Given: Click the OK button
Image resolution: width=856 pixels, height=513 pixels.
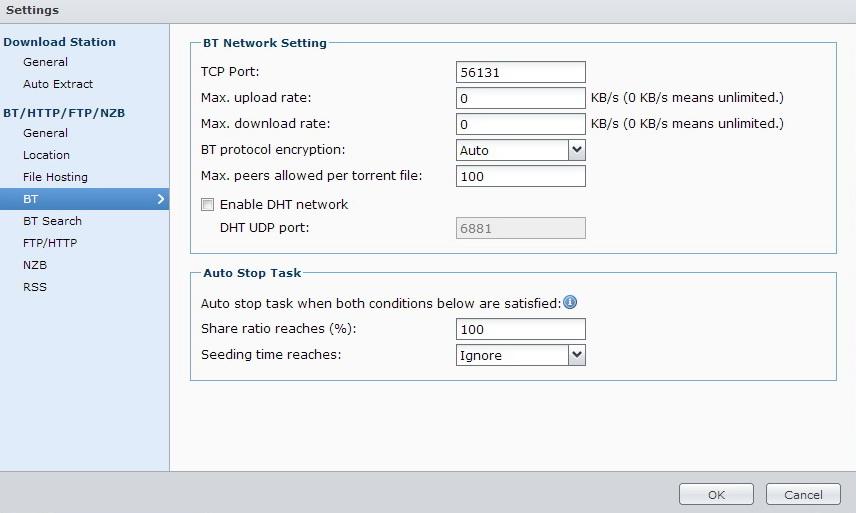Looking at the screenshot, I should pos(716,494).
